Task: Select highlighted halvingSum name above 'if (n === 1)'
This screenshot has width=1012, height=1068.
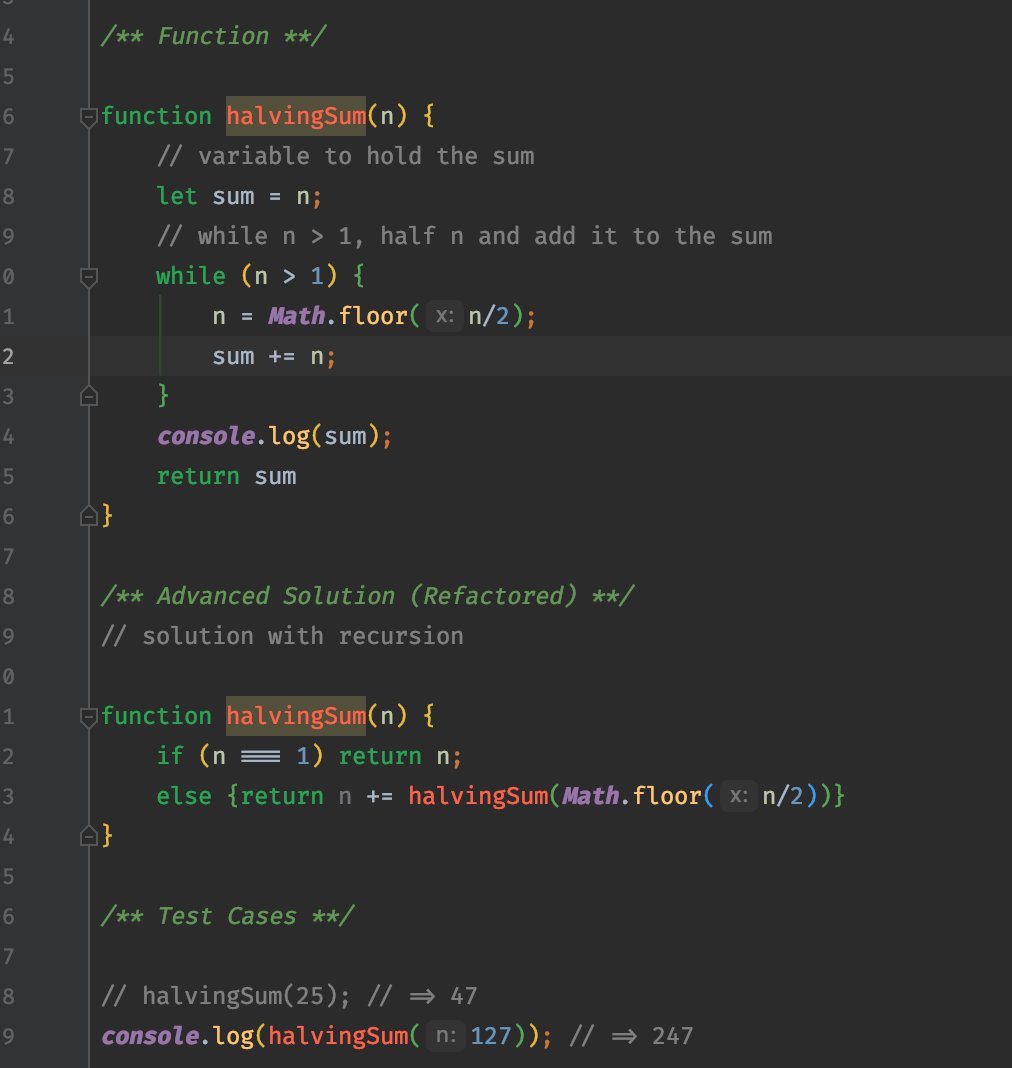Action: coord(296,716)
